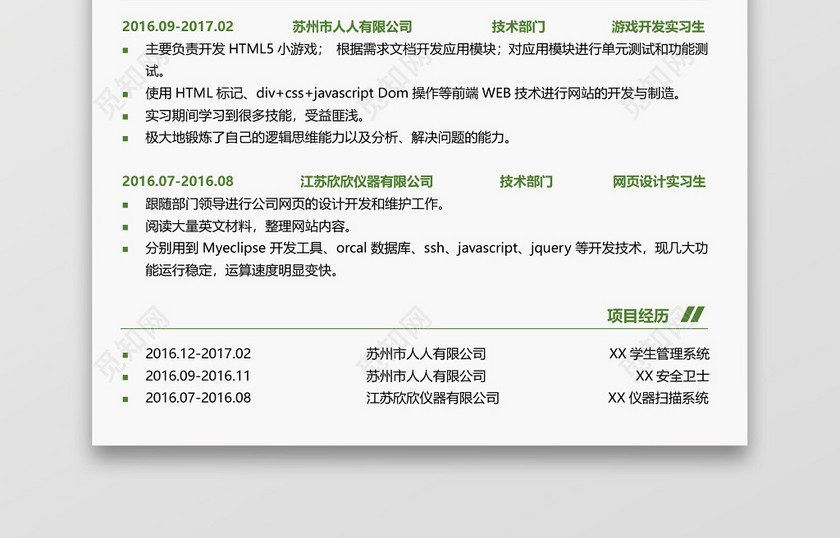
Task: Click 苏州市人人有限公司 in the 2016.09-2016.11 row
Action: [x=426, y=376]
